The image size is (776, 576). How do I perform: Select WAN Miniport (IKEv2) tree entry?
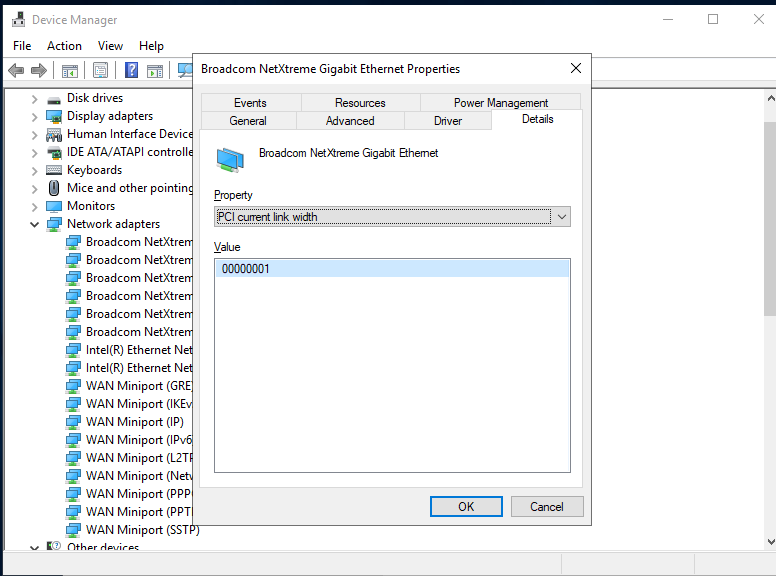139,404
